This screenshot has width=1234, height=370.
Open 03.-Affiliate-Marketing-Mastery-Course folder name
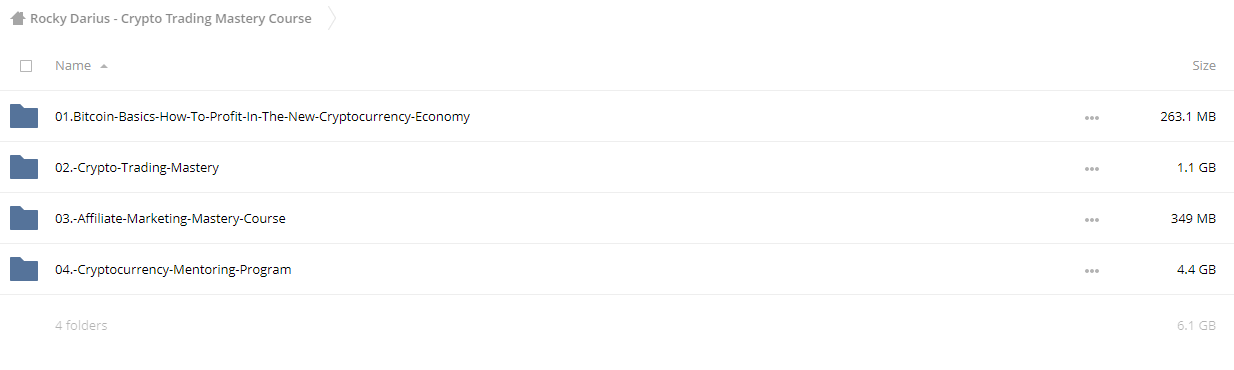click(170, 218)
